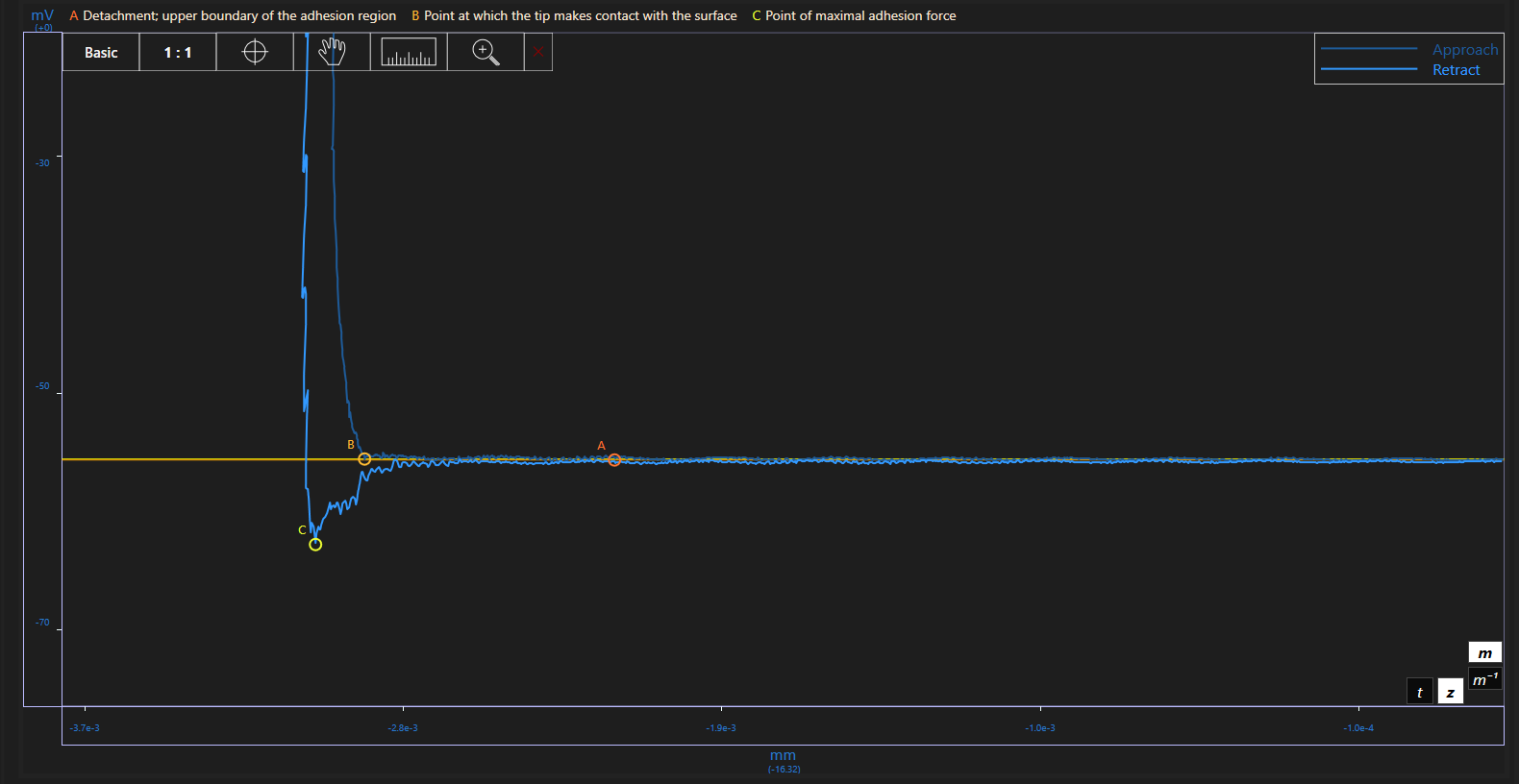Click marker B contact point on curve
The height and width of the screenshot is (784, 1519).
364,459
